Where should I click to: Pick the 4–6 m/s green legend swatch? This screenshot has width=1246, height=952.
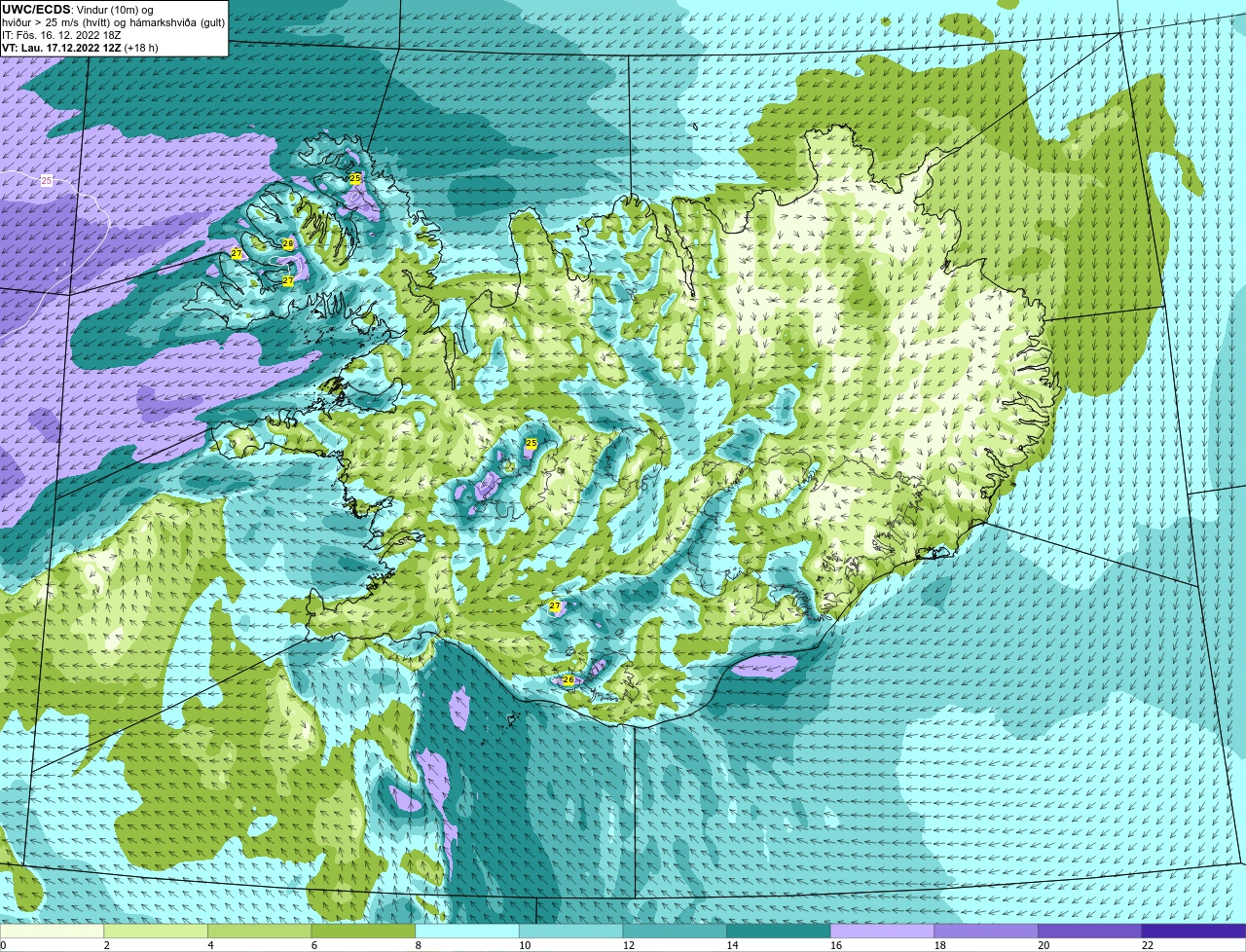coord(259,931)
